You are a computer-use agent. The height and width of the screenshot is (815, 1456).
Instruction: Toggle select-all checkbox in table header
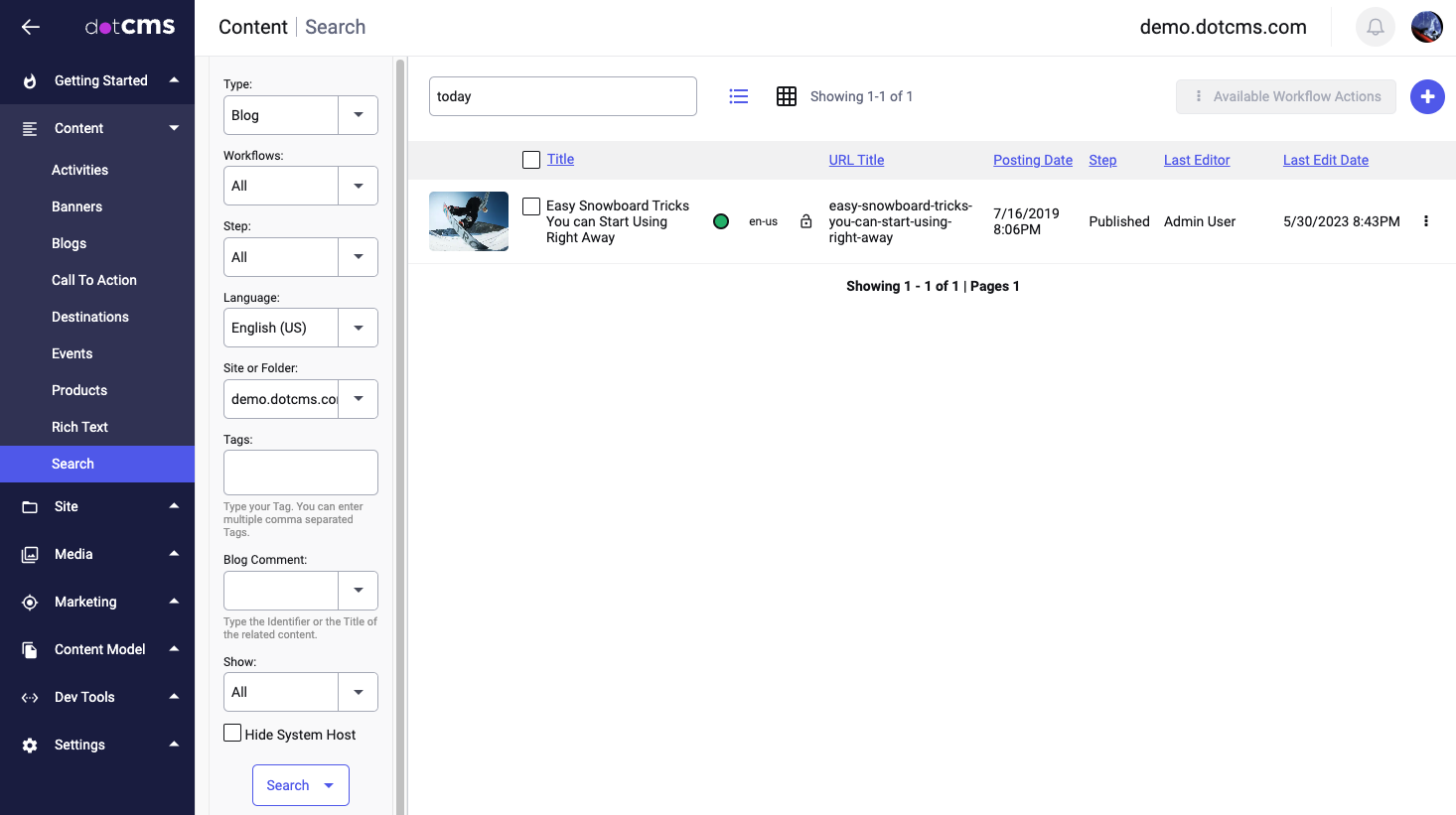tap(531, 160)
